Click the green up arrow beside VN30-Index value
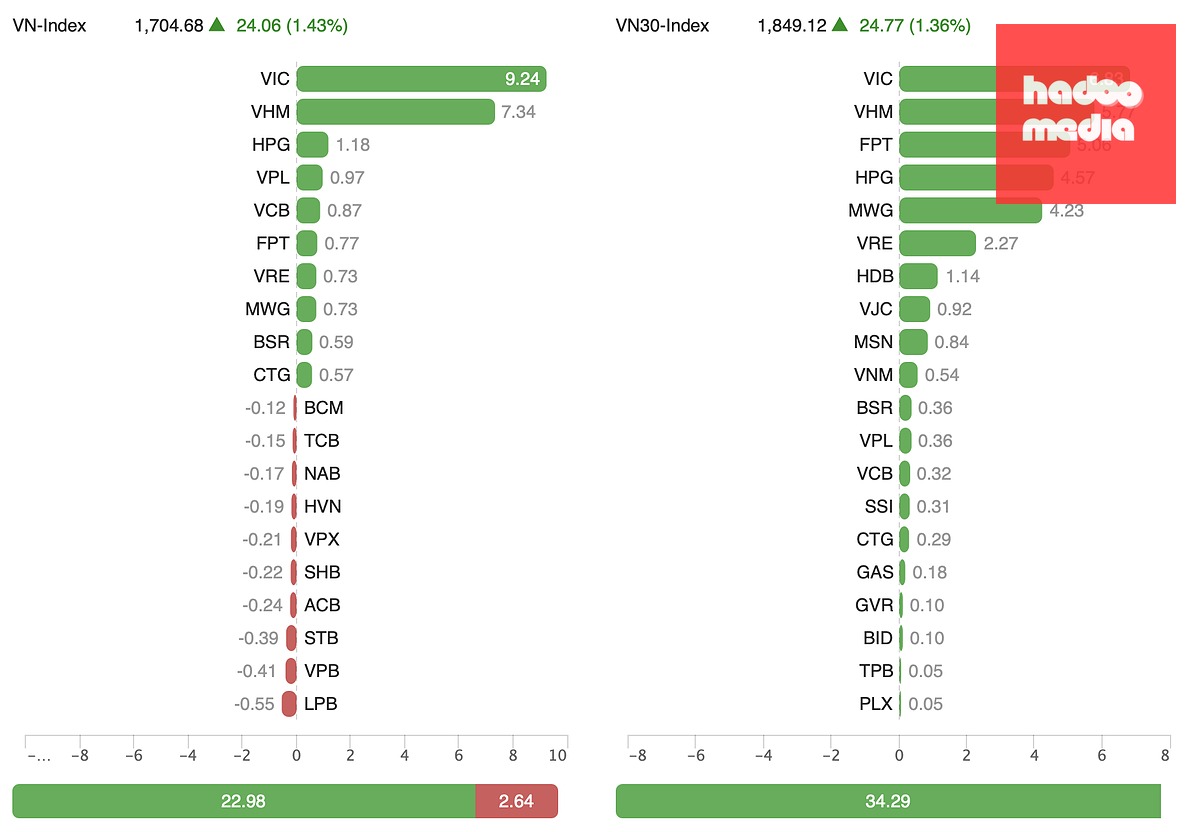The width and height of the screenshot is (1200, 832). 839,25
